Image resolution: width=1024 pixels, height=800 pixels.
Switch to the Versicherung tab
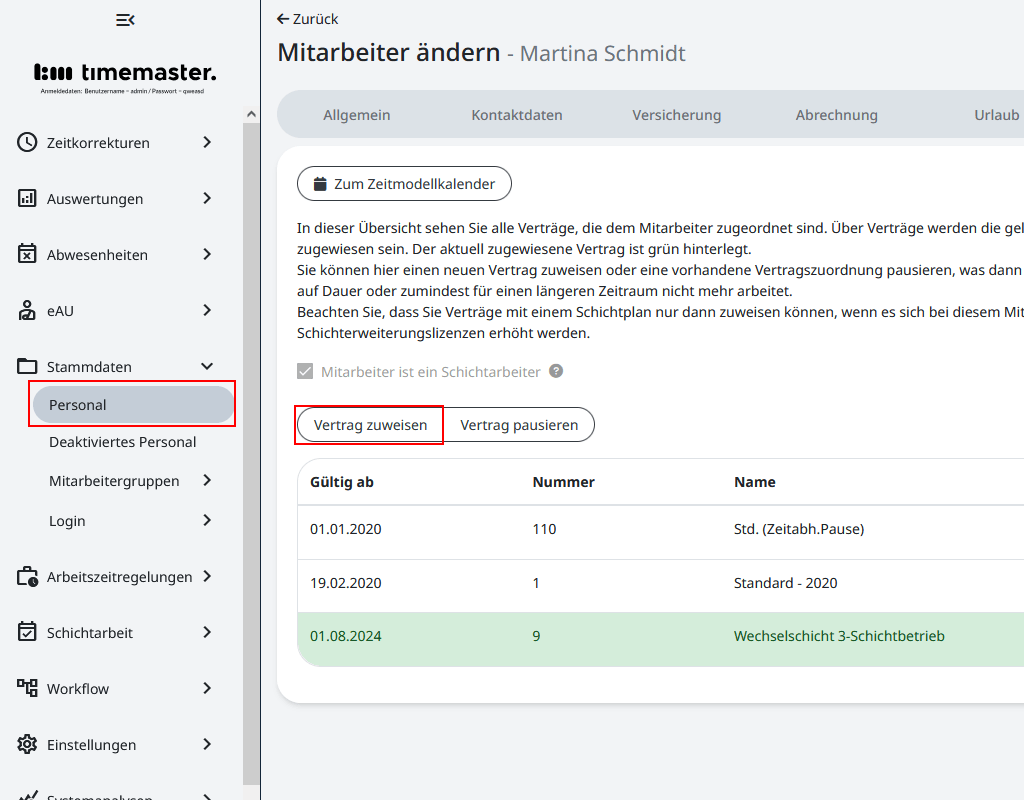(x=676, y=114)
